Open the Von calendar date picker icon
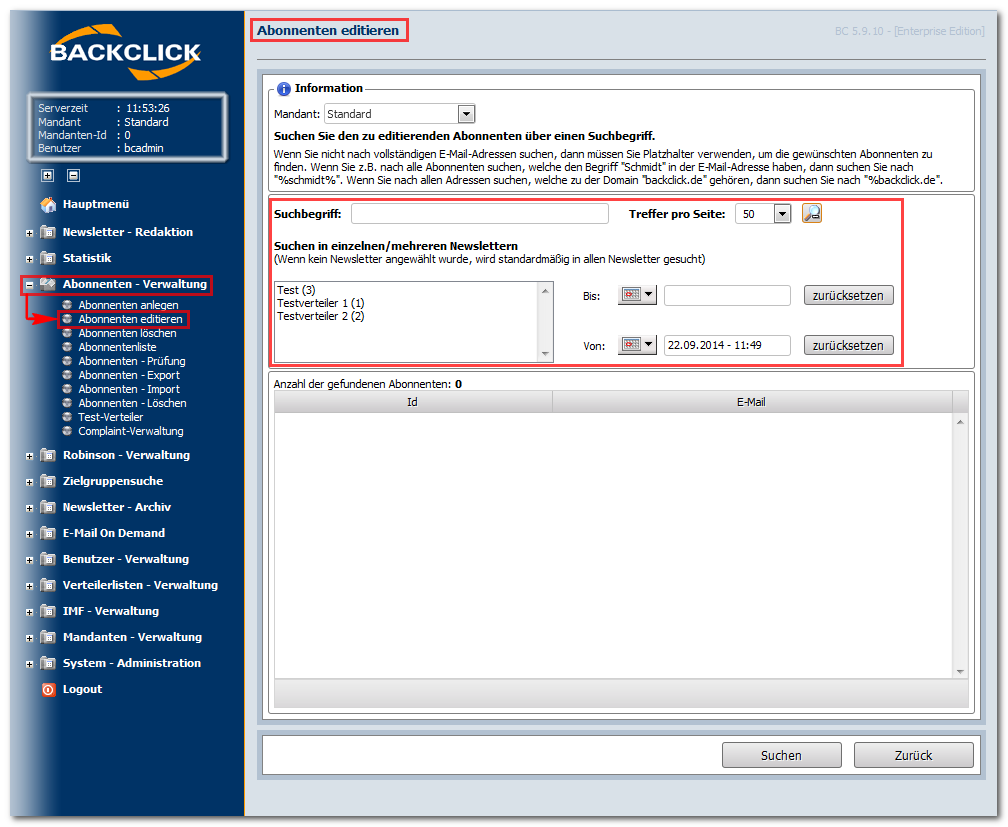The height and width of the screenshot is (827, 1008). (637, 345)
